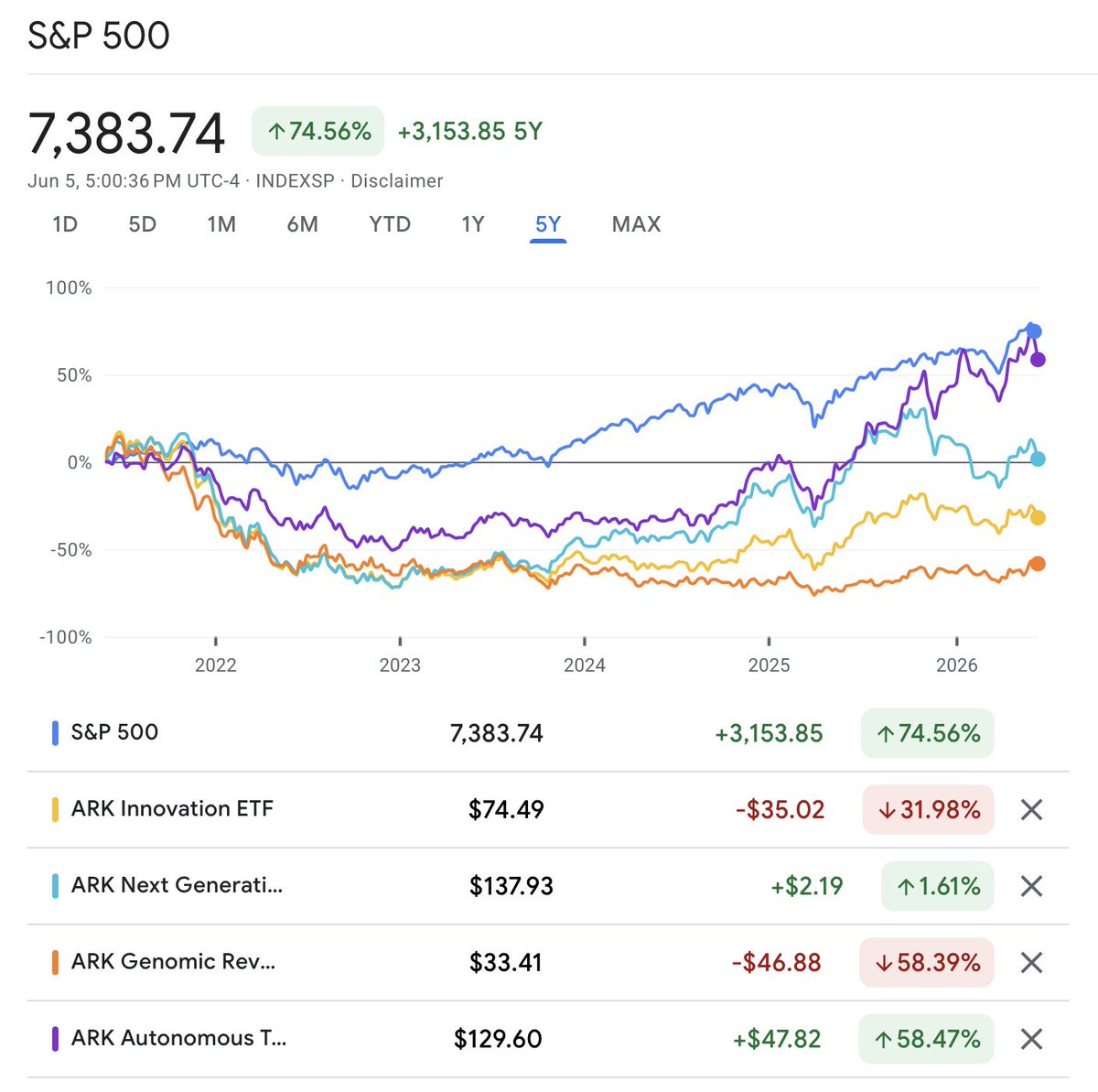Open ARK Genomic Revolution row name
Screen dimensions: 1098x1092
[173, 962]
